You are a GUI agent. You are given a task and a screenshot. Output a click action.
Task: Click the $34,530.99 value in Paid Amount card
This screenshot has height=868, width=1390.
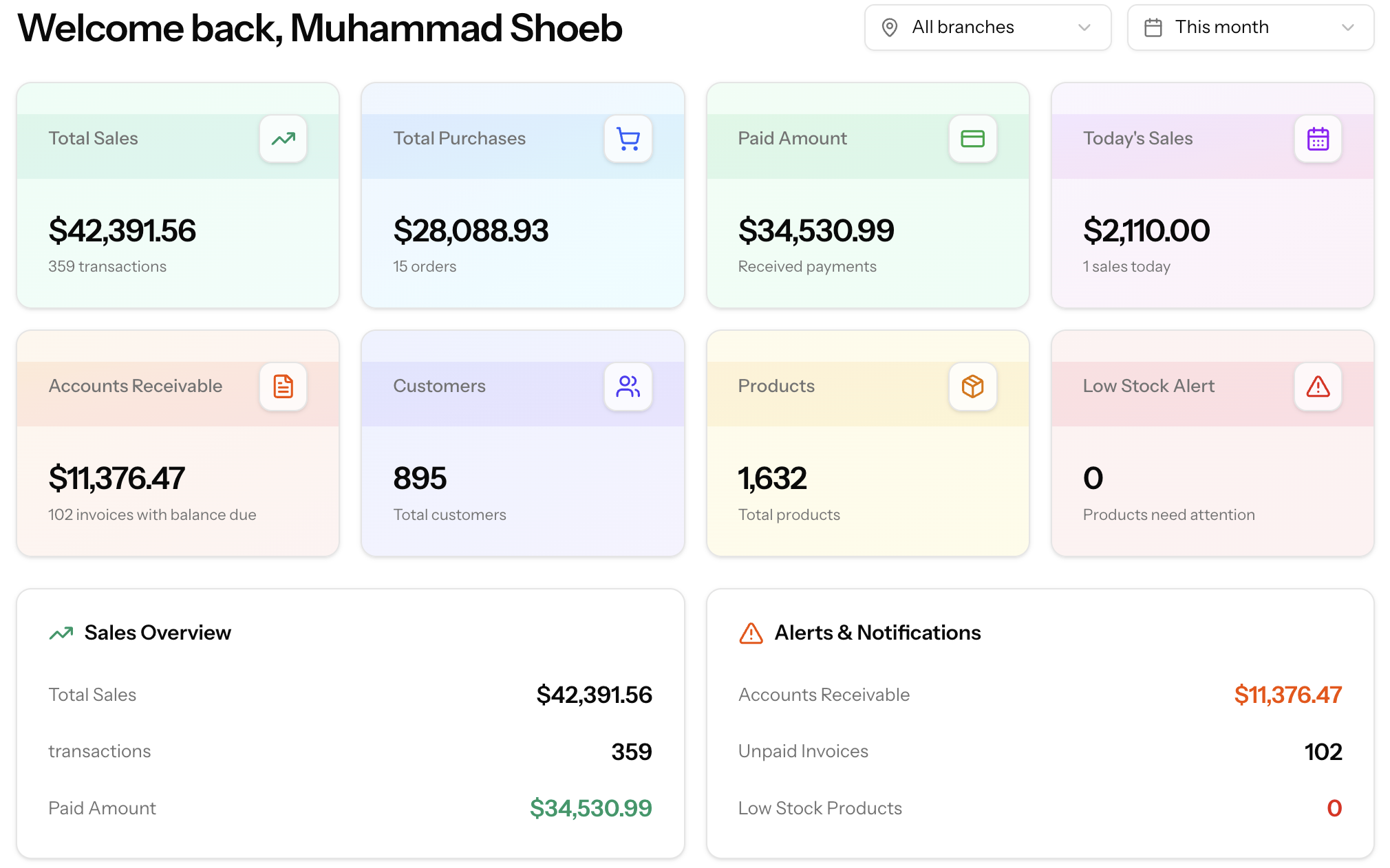816,230
